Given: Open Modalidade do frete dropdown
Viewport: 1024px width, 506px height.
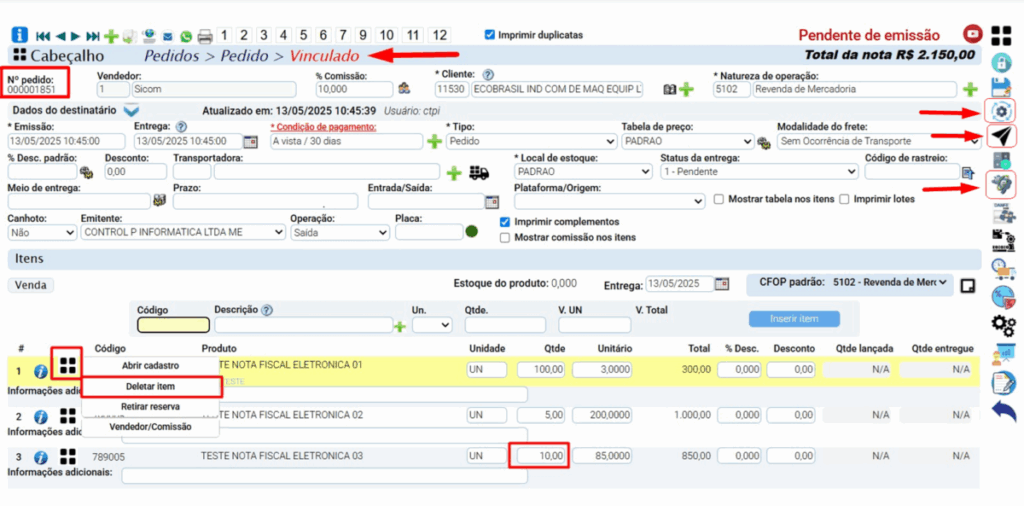Looking at the screenshot, I should point(879,141).
